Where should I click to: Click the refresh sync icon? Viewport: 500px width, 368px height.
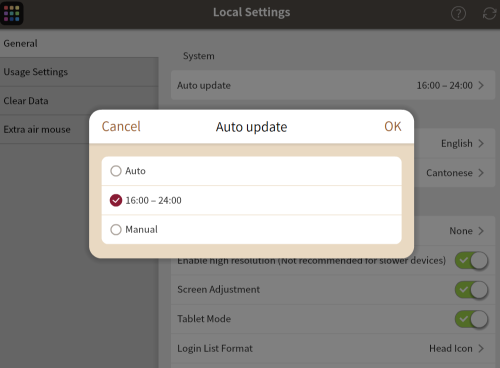489,14
